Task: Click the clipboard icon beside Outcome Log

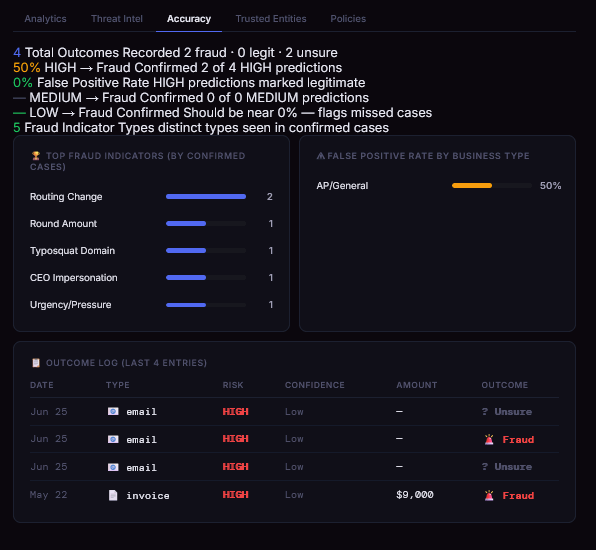Action: 36,363
